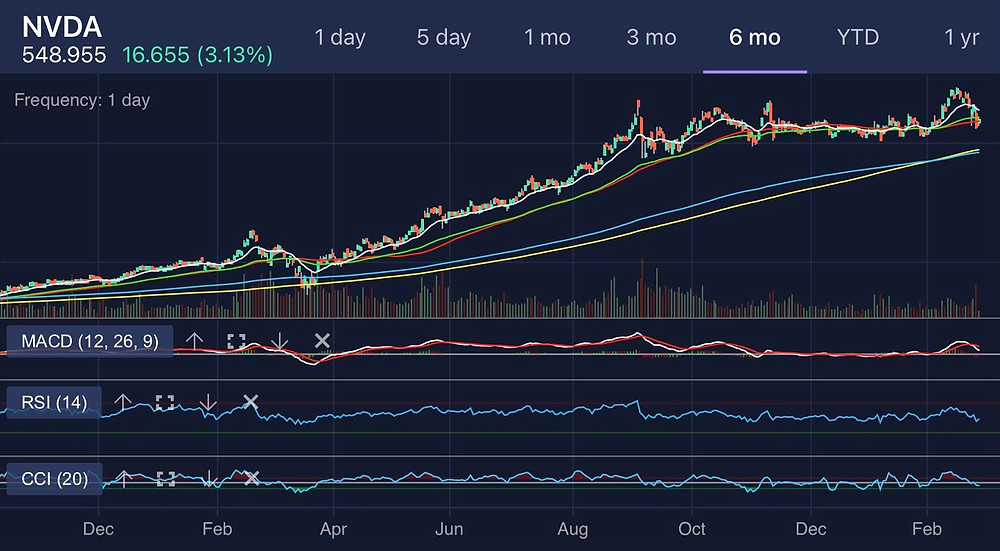Click the change value 16.655 (3.13%)
The width and height of the screenshot is (1000, 551).
tap(198, 55)
